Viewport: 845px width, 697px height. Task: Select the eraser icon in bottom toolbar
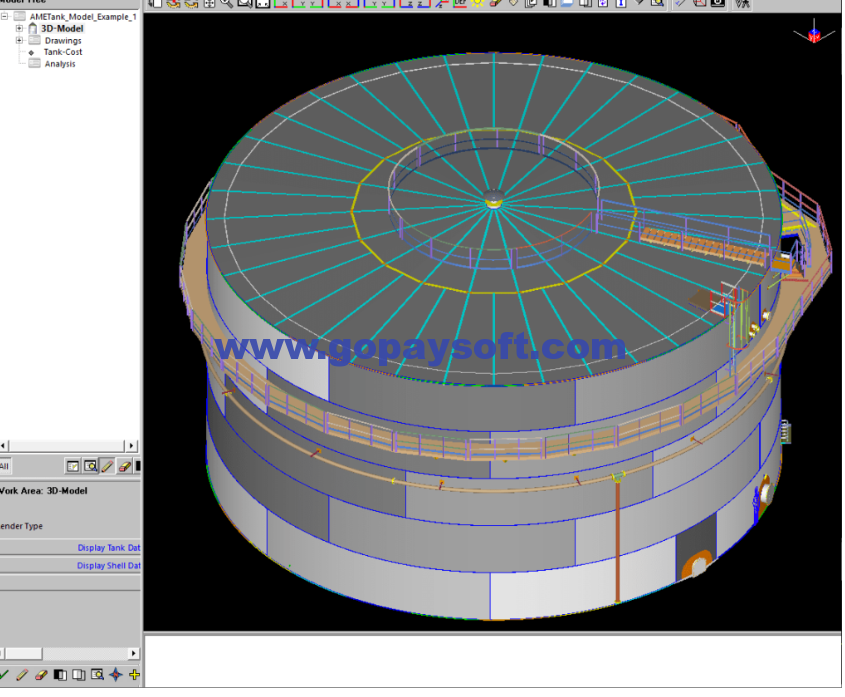(41, 674)
